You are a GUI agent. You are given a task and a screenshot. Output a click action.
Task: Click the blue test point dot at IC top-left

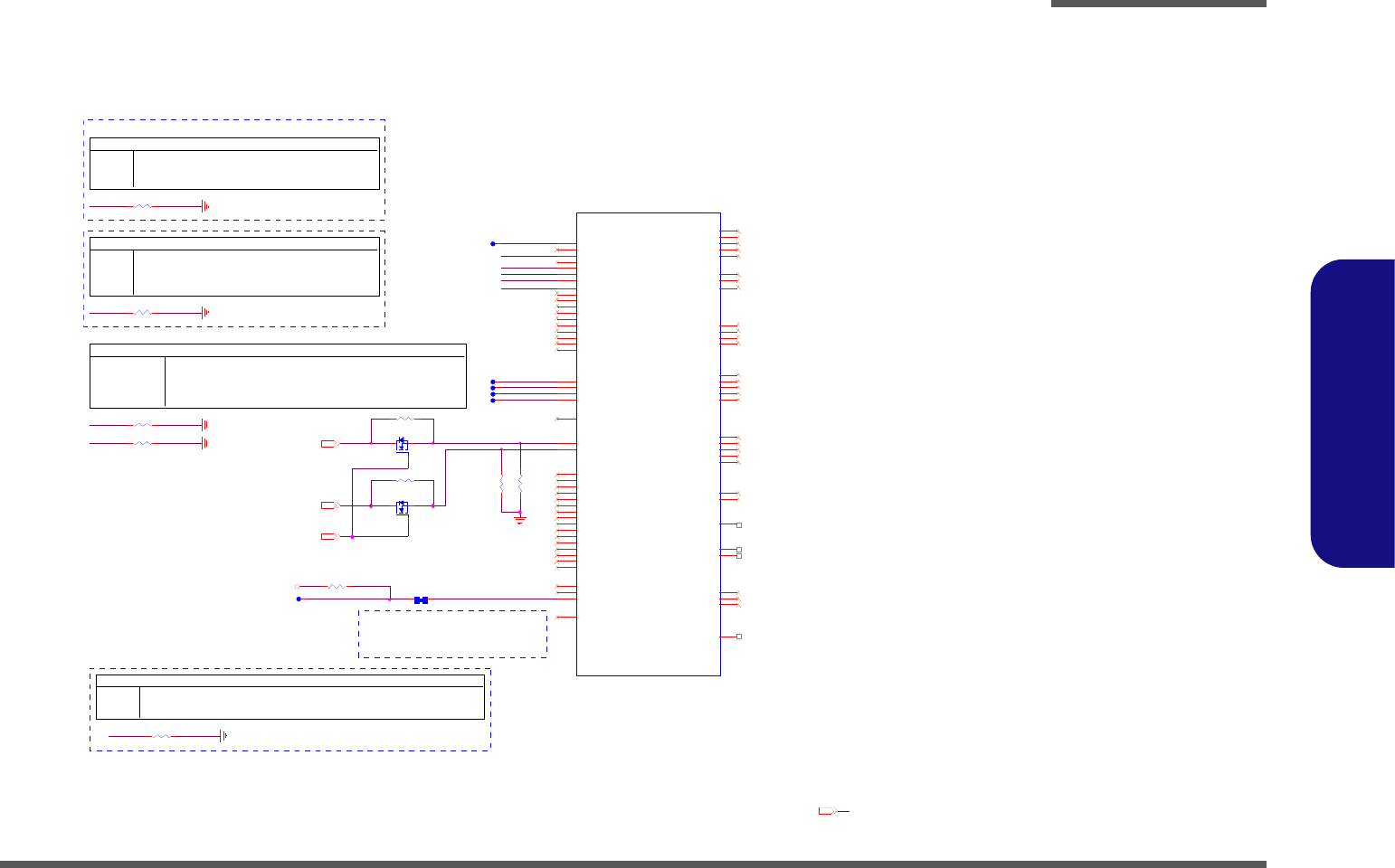click(x=493, y=243)
